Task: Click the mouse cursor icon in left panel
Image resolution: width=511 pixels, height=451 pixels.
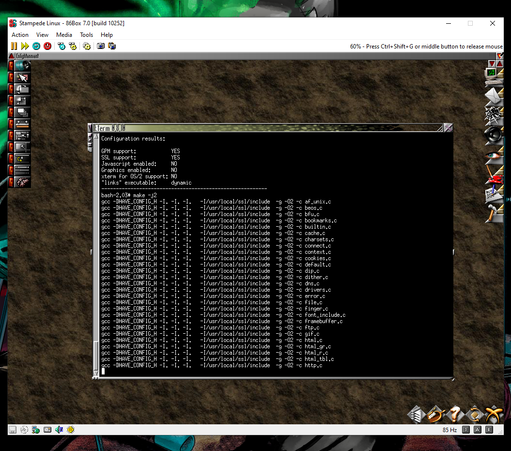Action: pyautogui.click(x=22, y=78)
